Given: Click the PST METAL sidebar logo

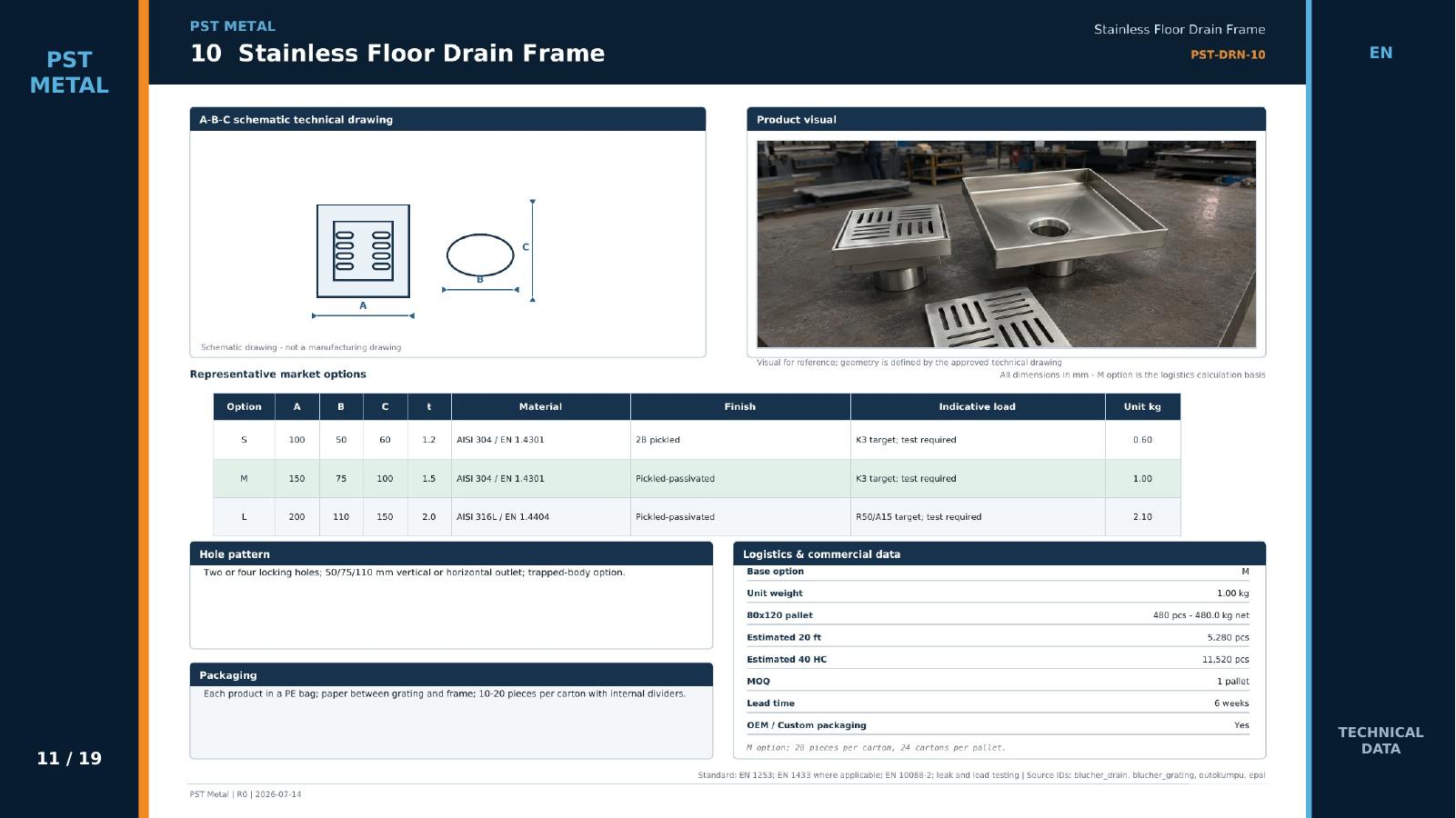Looking at the screenshot, I should [x=69, y=72].
